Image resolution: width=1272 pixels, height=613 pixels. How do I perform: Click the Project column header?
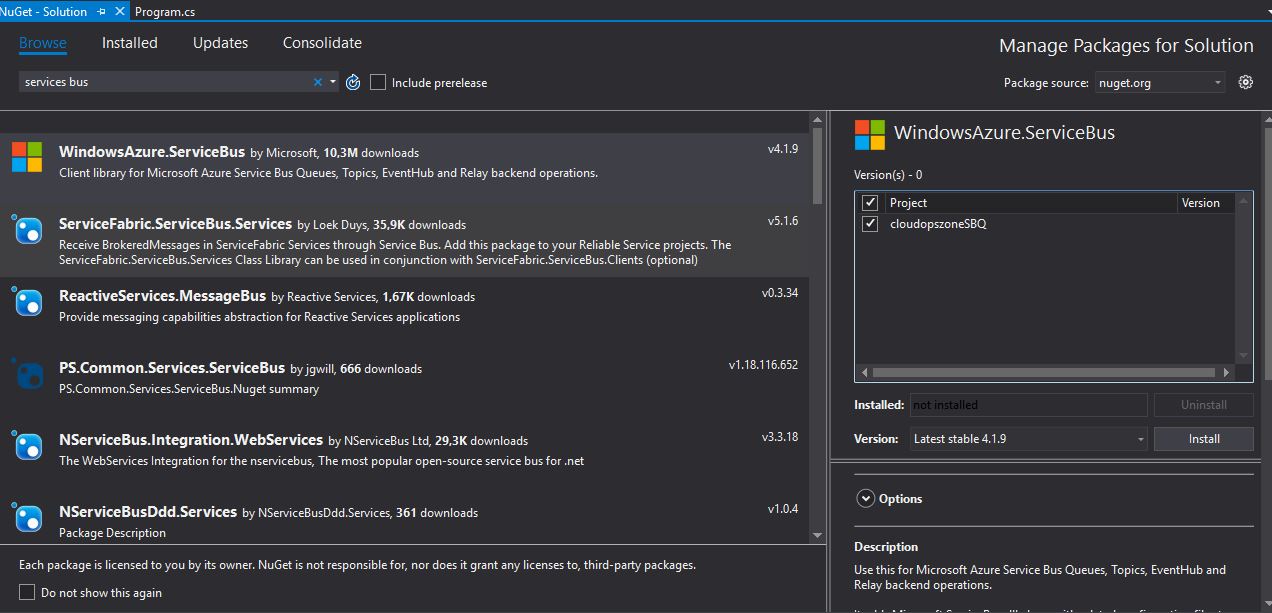click(1031, 202)
